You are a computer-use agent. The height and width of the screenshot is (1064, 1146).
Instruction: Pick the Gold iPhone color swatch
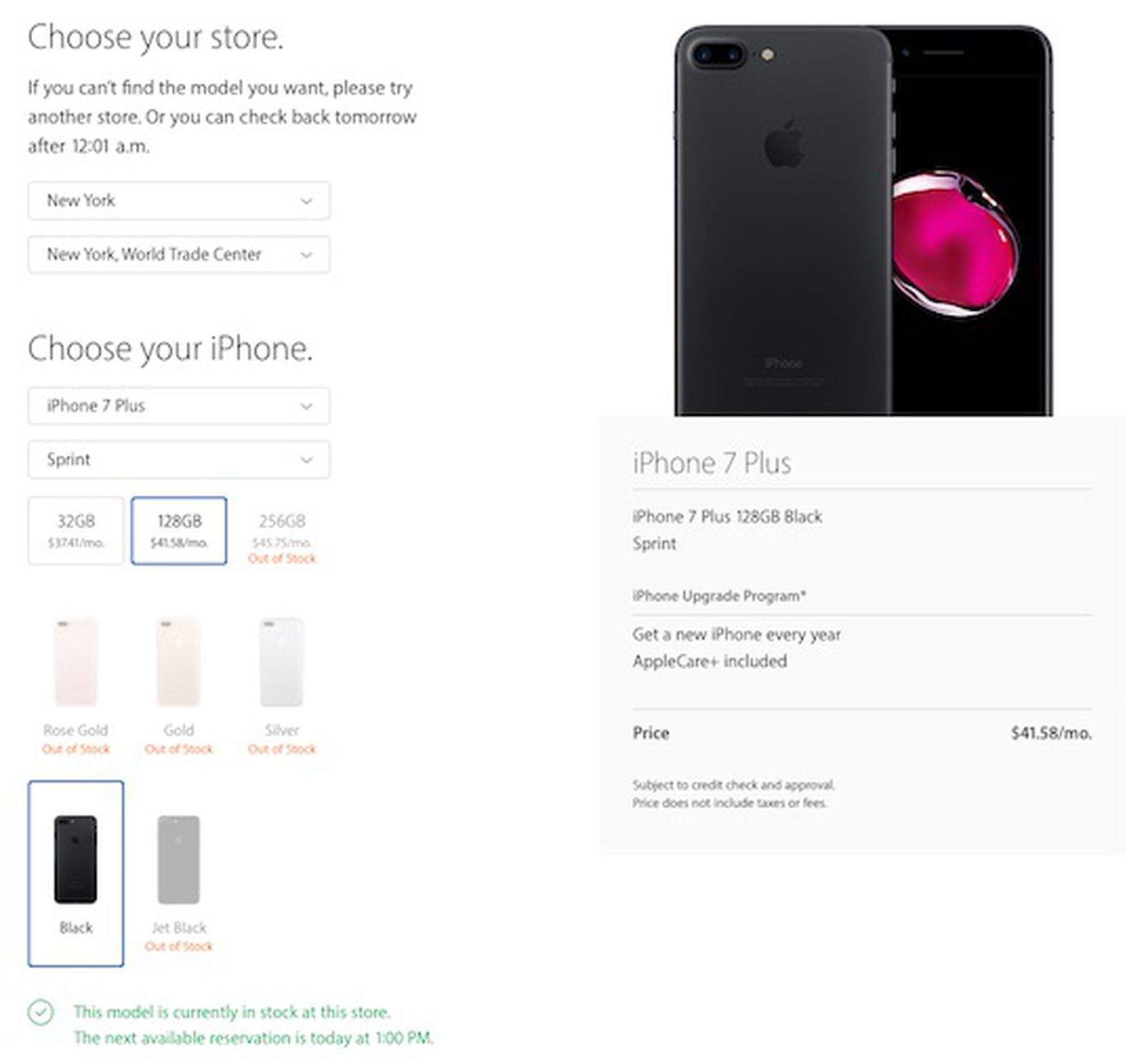(178, 663)
